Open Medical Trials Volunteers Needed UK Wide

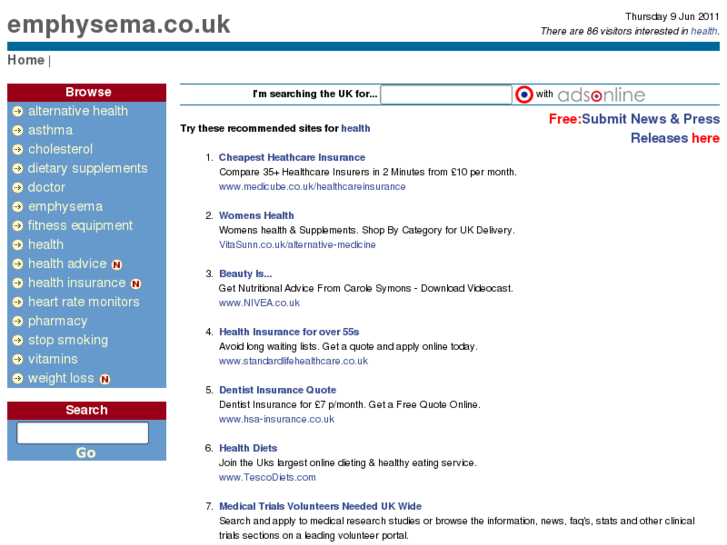tap(320, 506)
